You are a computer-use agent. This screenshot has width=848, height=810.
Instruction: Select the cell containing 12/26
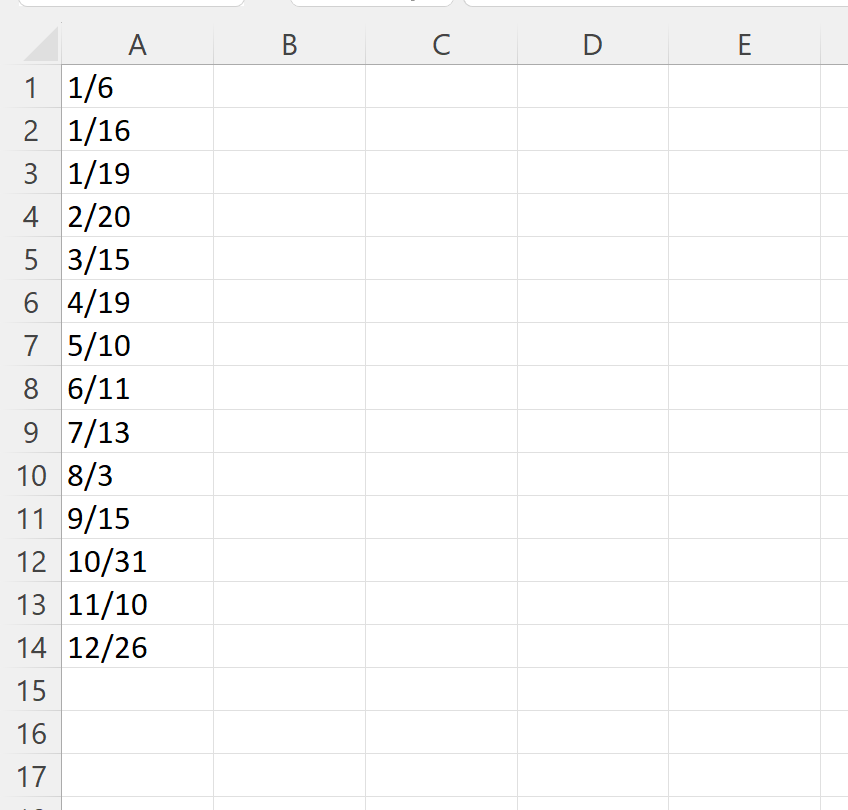pyautogui.click(x=137, y=647)
